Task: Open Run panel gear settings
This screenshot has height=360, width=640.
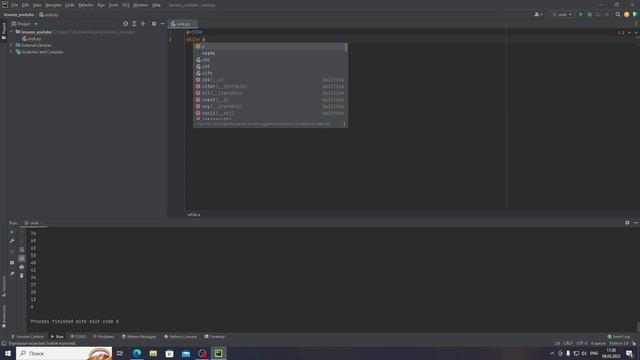Action: click(627, 223)
